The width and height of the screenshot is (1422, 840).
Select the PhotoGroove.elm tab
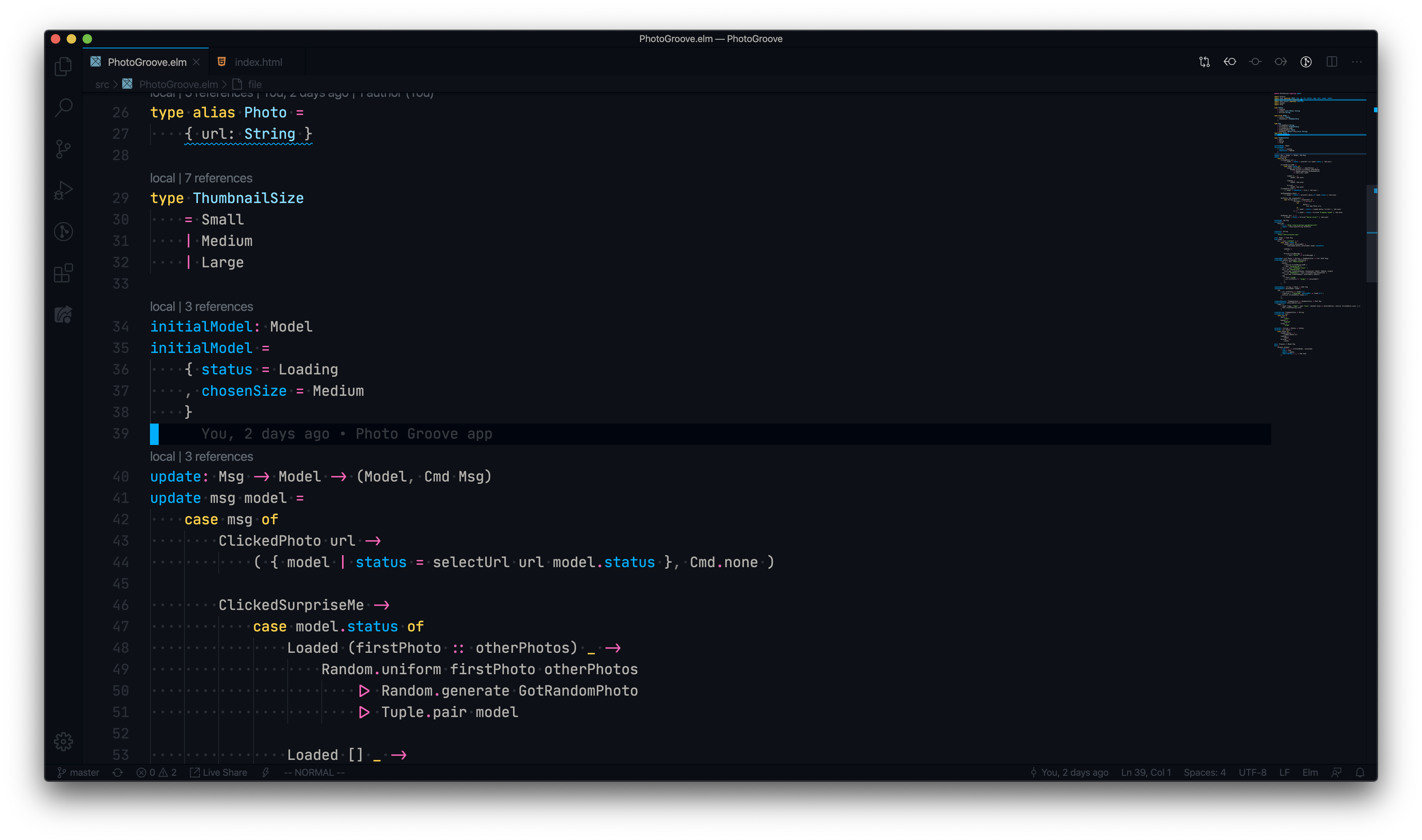(146, 62)
